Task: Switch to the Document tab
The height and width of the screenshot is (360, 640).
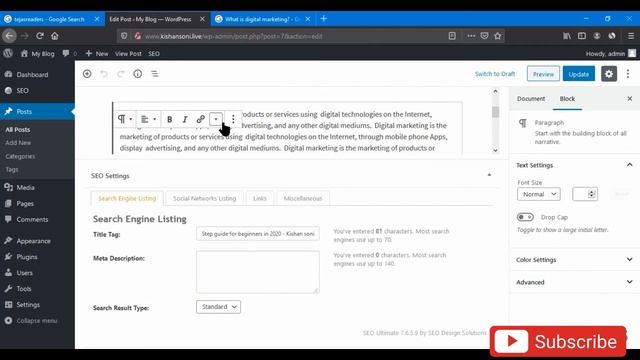Action: [531, 99]
